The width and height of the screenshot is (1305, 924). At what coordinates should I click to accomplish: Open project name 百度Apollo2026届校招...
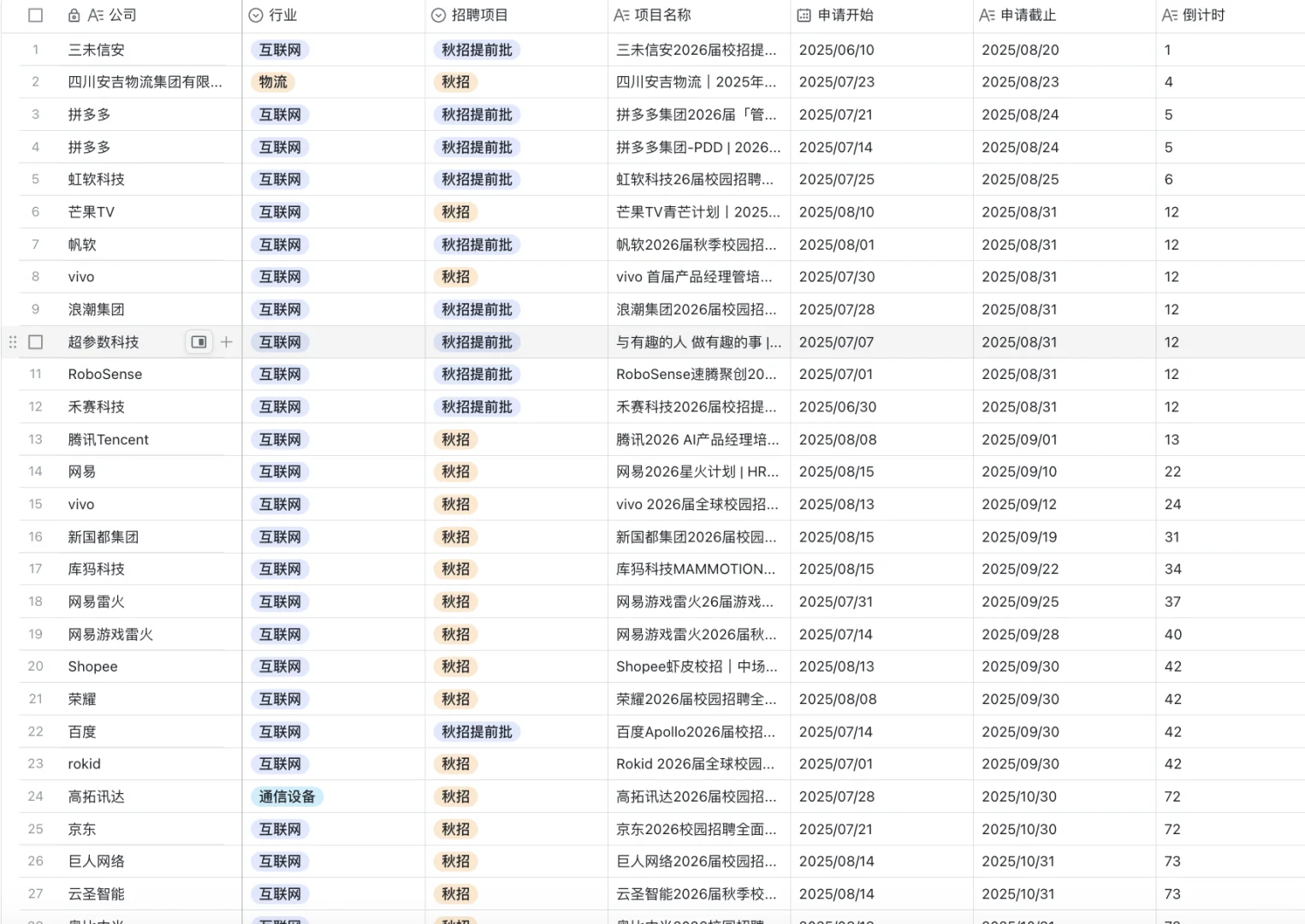[696, 731]
